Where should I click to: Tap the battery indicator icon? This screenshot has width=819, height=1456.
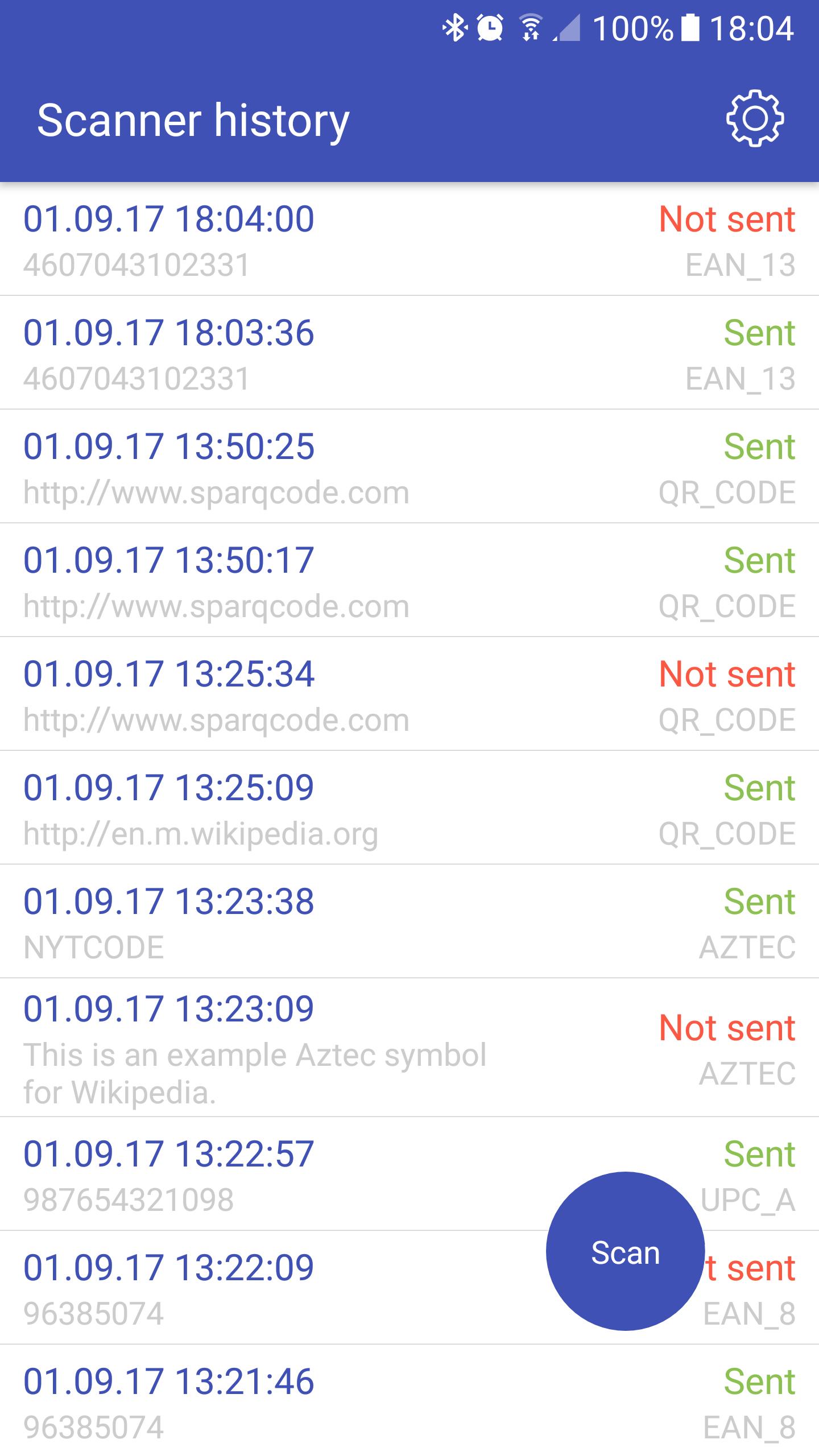690,28
